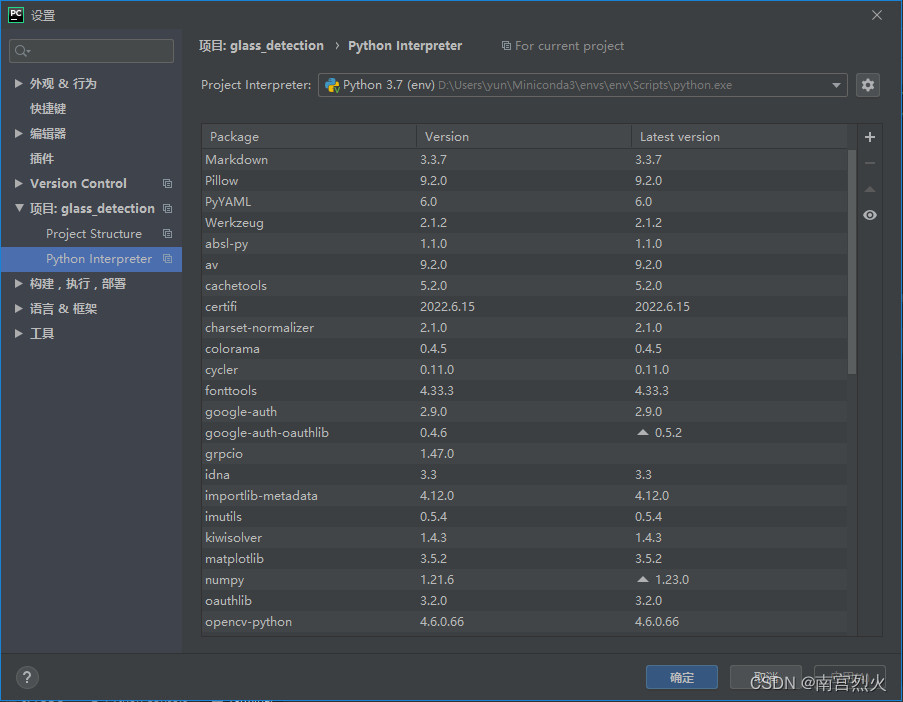Click the package list vertical scrollbar
Screen dimensions: 903x702
(852, 262)
